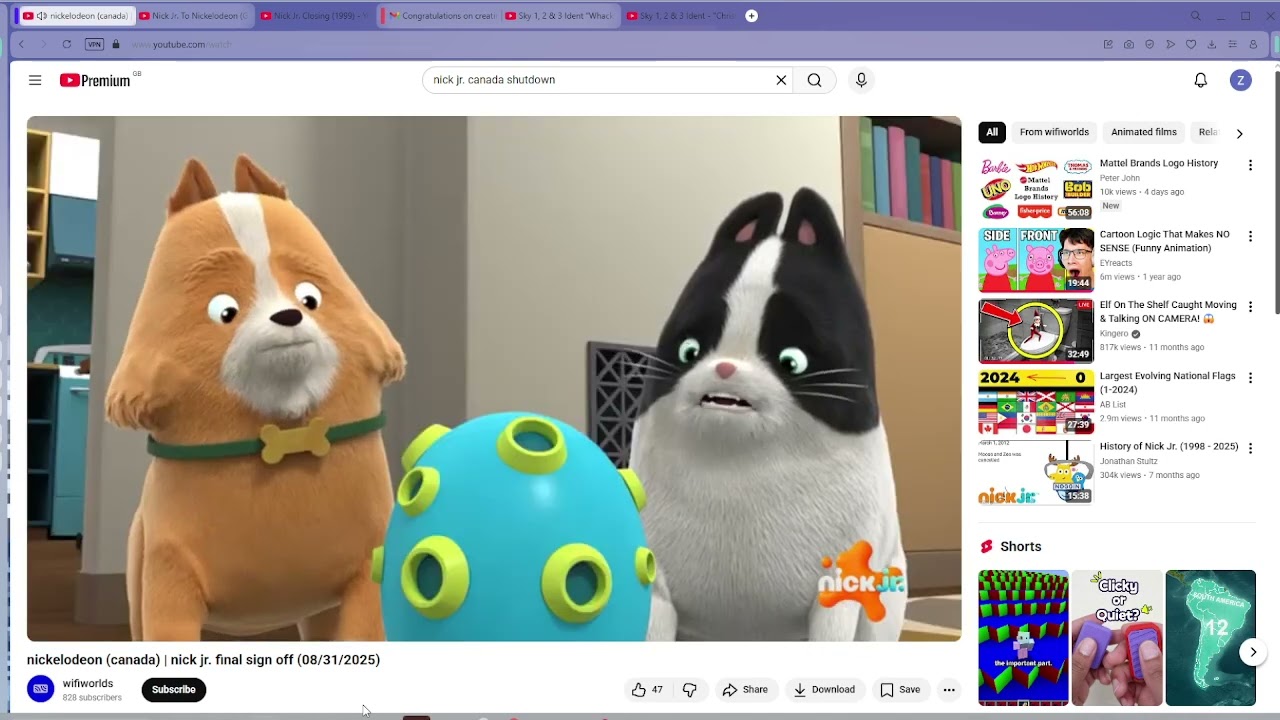
Task: Open options for Mattel Brands Logo History
Action: tap(1250, 165)
